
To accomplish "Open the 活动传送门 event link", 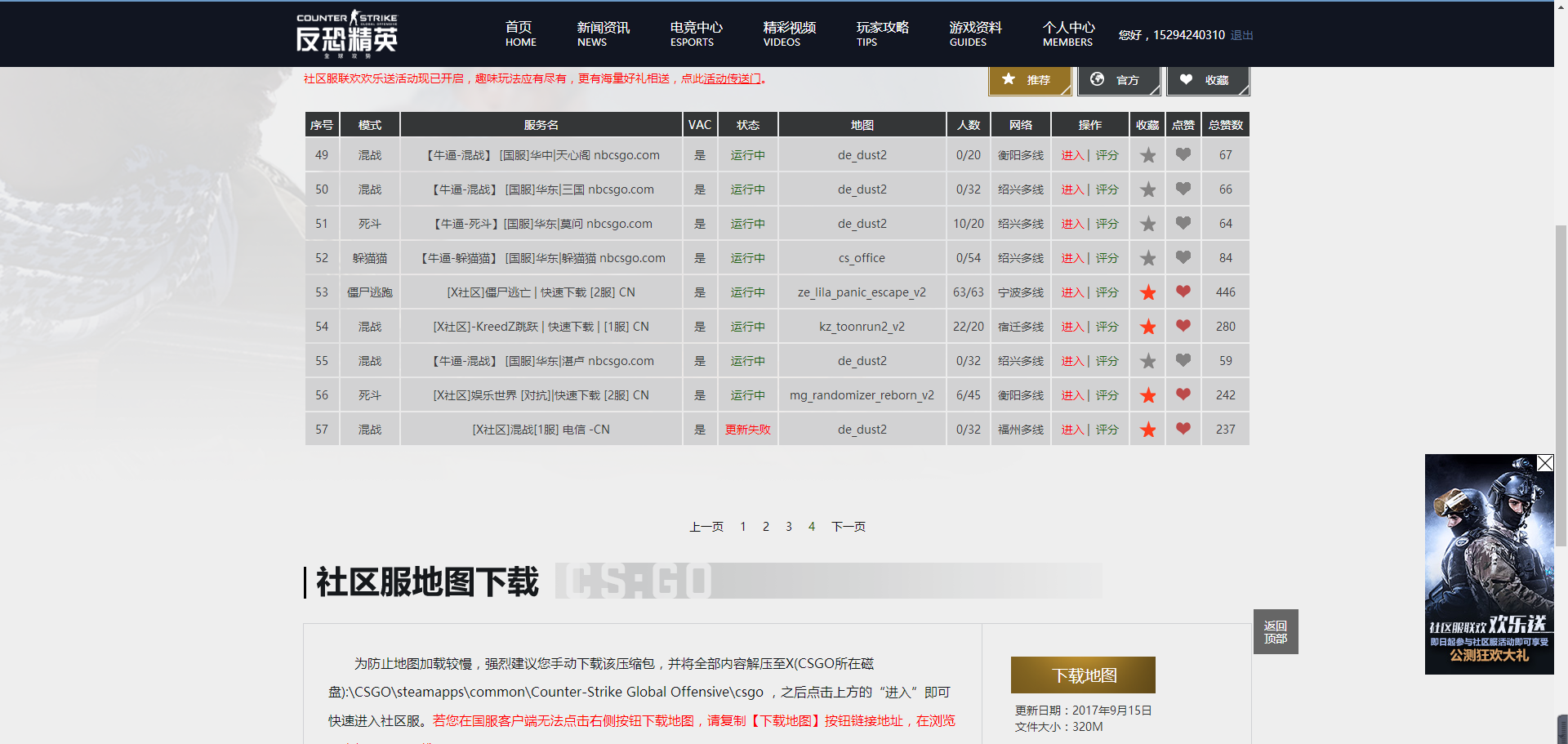I will click(x=731, y=78).
